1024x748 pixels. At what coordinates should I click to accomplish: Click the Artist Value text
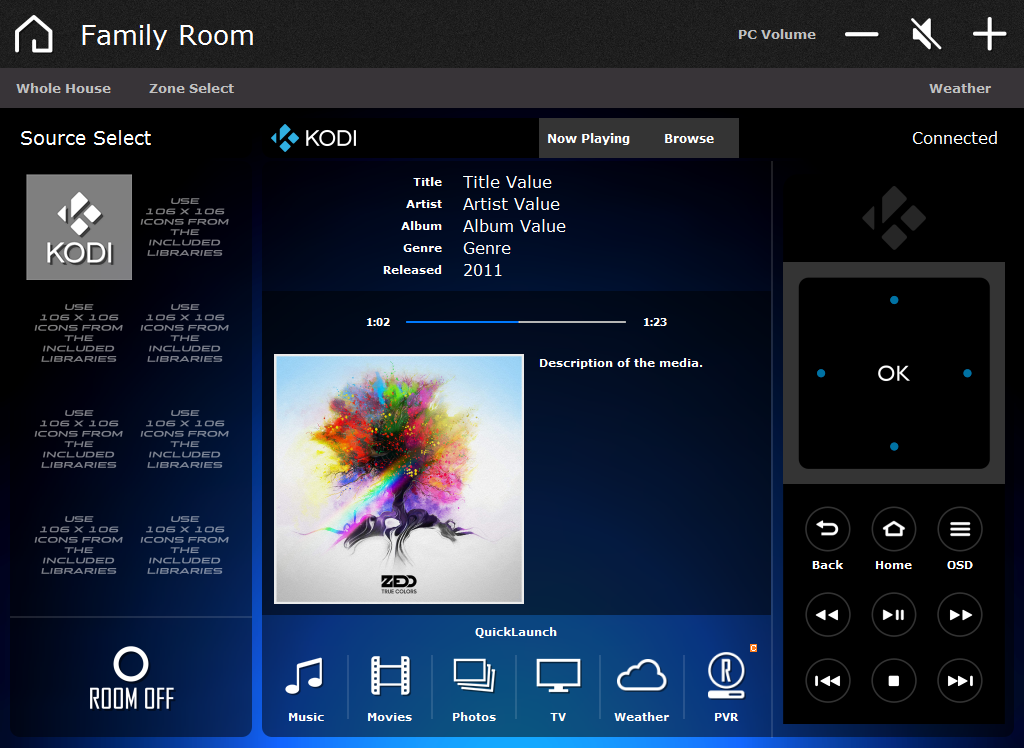[x=511, y=204]
